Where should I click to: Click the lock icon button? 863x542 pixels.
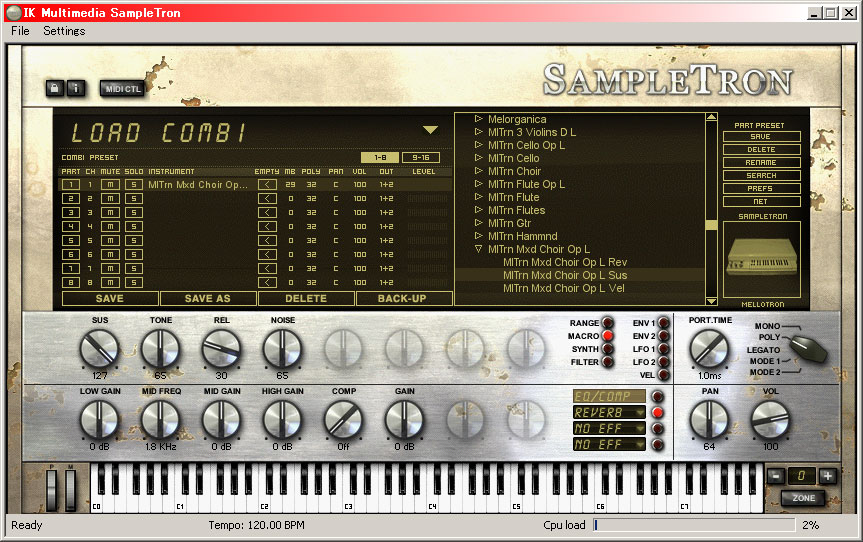coord(54,88)
